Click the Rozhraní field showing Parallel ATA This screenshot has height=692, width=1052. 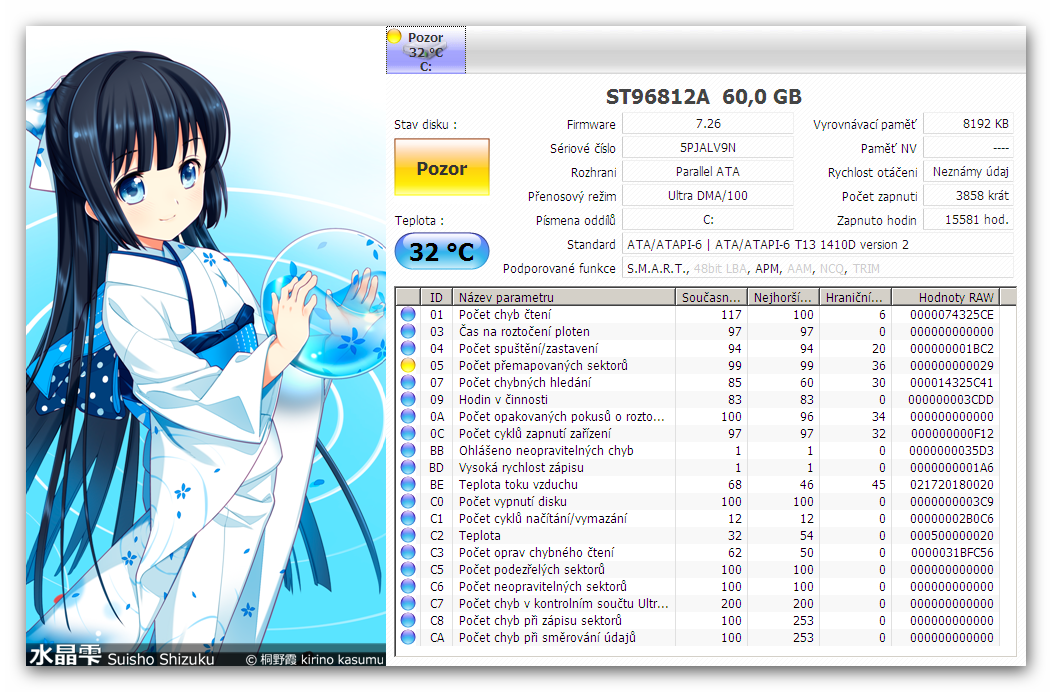pos(708,172)
